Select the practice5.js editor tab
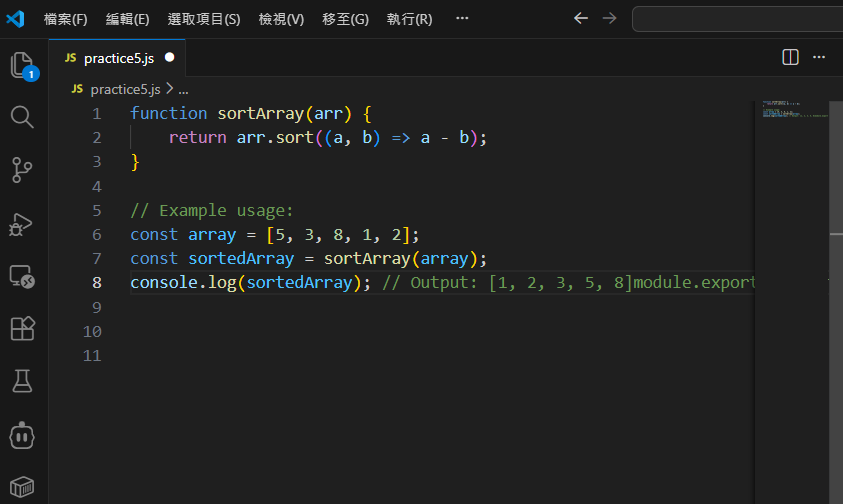843x504 pixels. [x=118, y=58]
